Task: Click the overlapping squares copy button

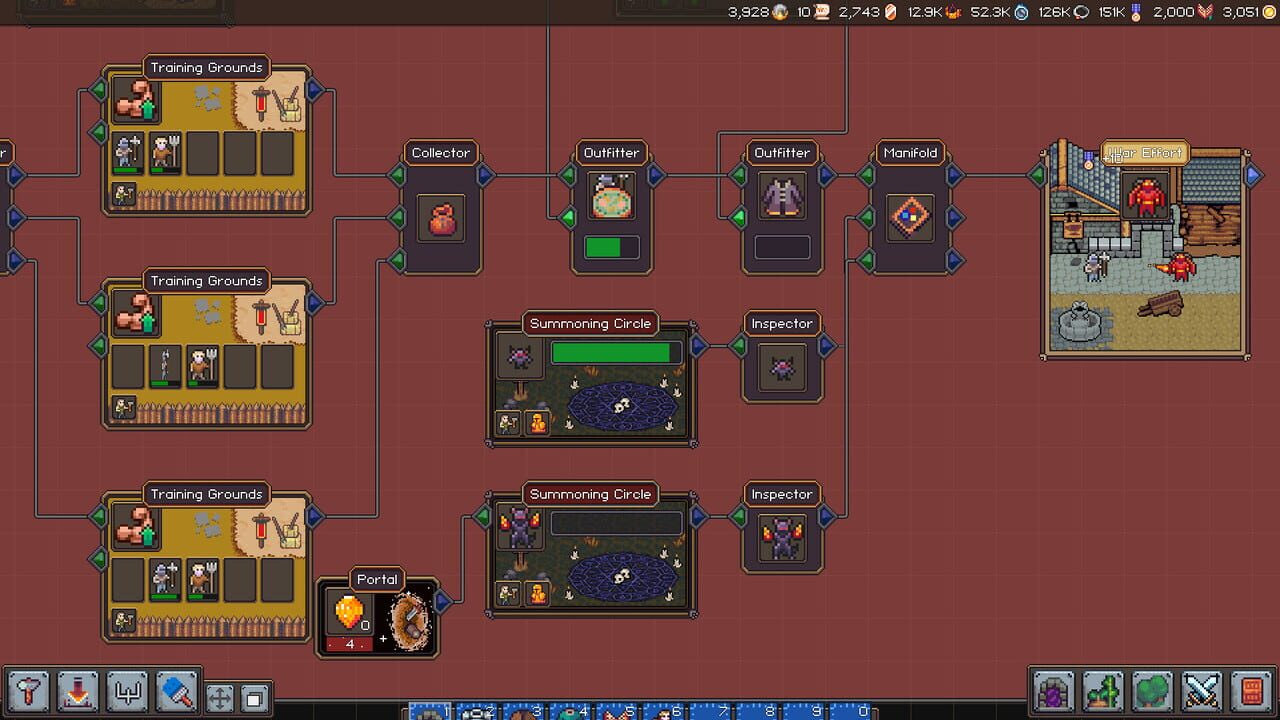Action: click(x=255, y=697)
